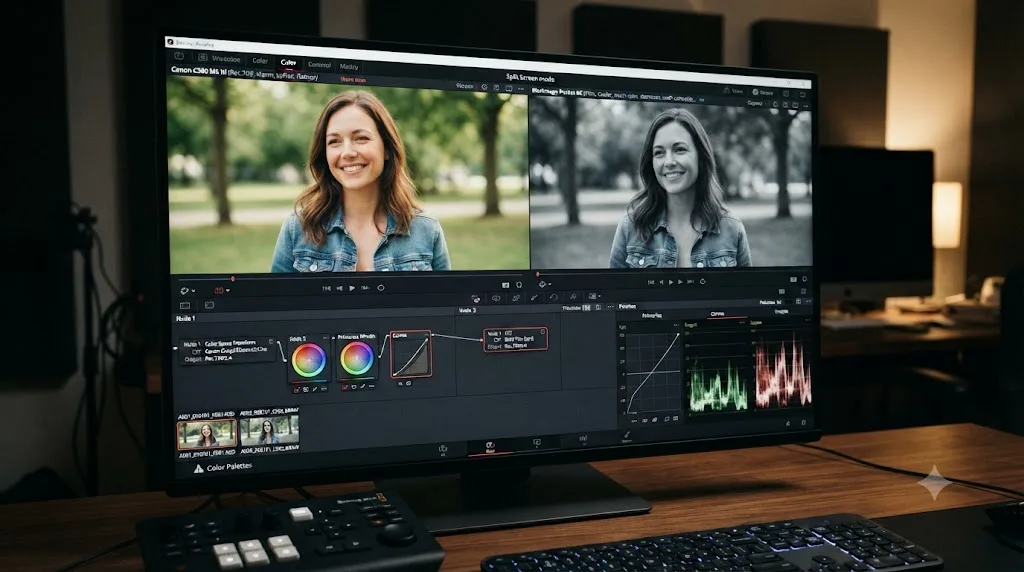
Task: Click the red tool icon under second color wheel
Action: click(x=345, y=387)
